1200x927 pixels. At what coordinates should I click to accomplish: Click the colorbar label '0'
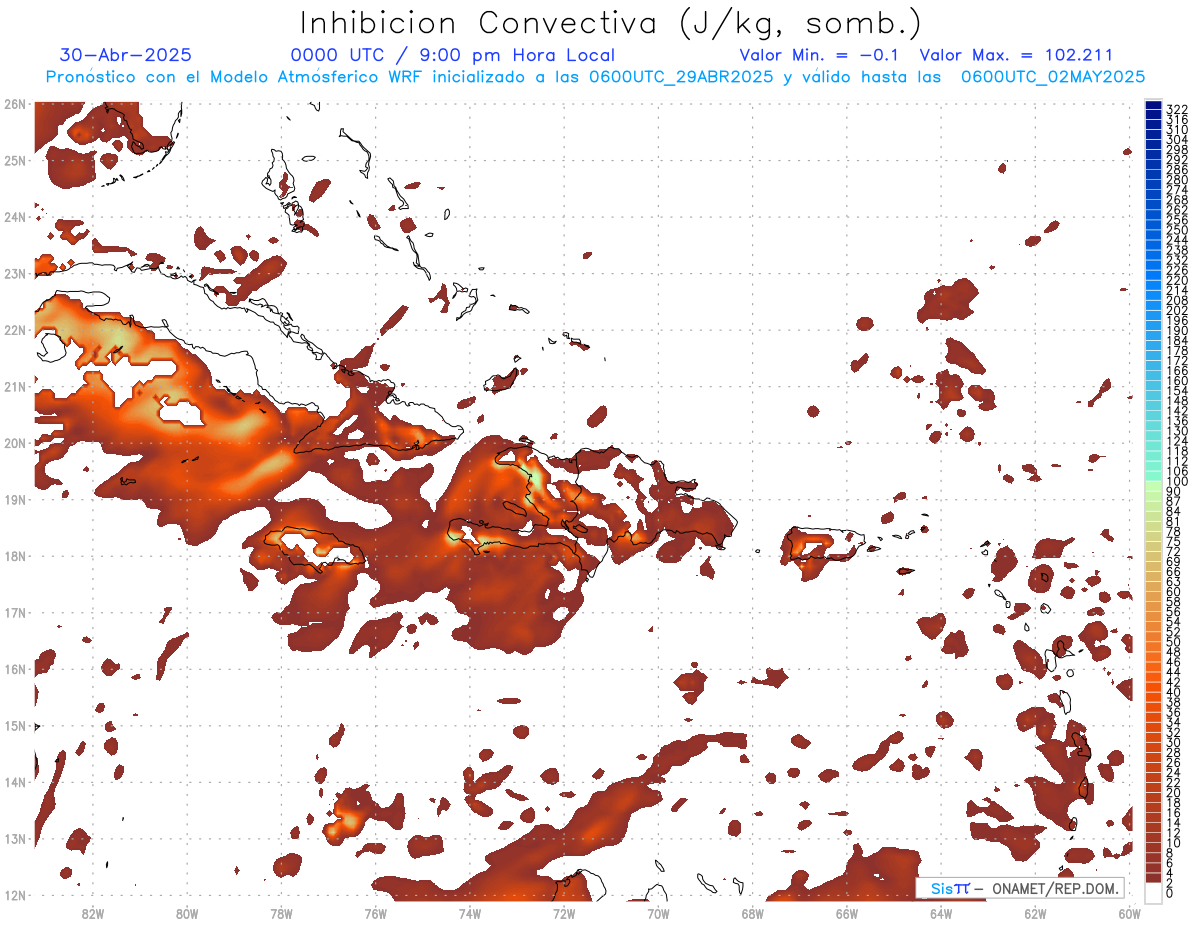(x=1170, y=893)
